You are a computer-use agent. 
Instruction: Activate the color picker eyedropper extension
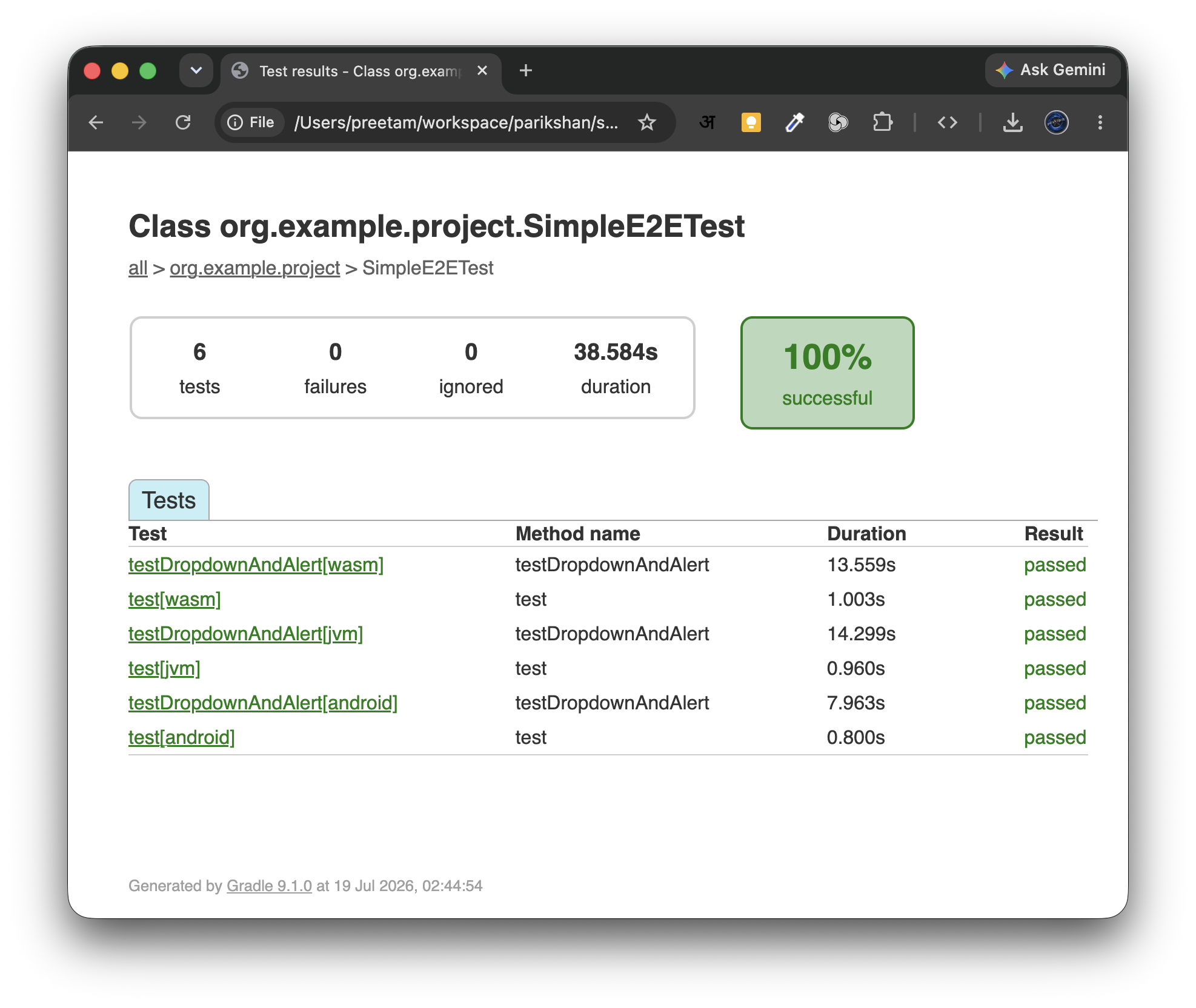tap(795, 123)
